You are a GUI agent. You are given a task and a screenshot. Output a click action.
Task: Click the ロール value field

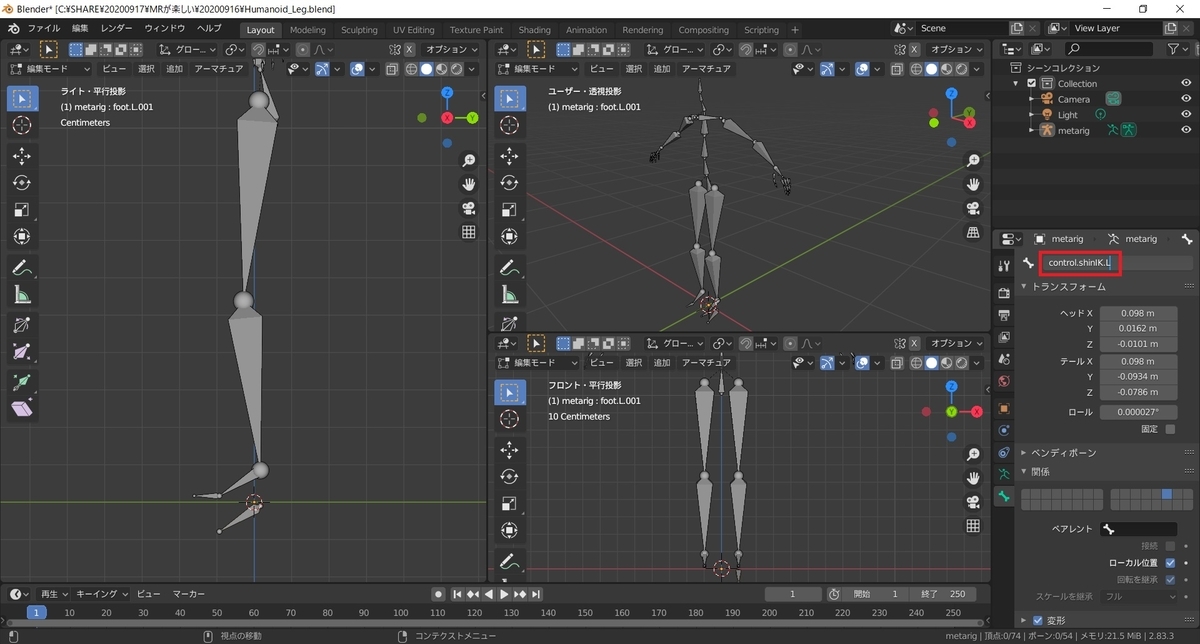1138,412
